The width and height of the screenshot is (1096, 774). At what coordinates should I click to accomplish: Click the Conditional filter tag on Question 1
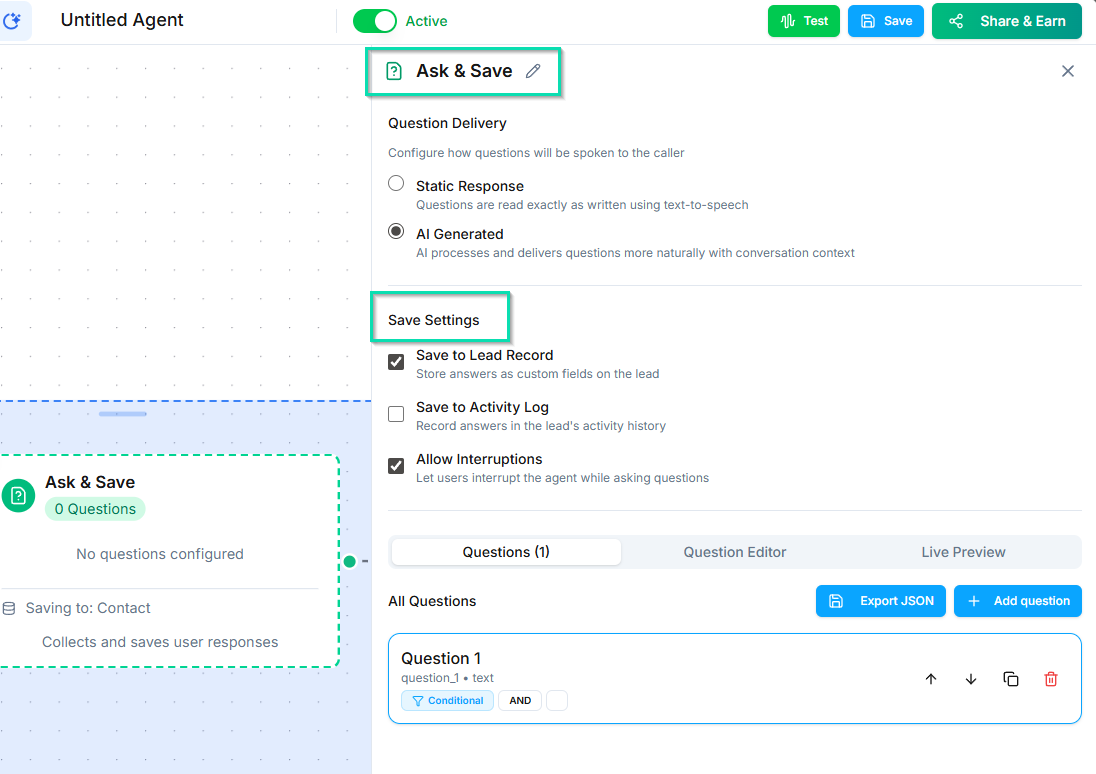[x=447, y=701]
